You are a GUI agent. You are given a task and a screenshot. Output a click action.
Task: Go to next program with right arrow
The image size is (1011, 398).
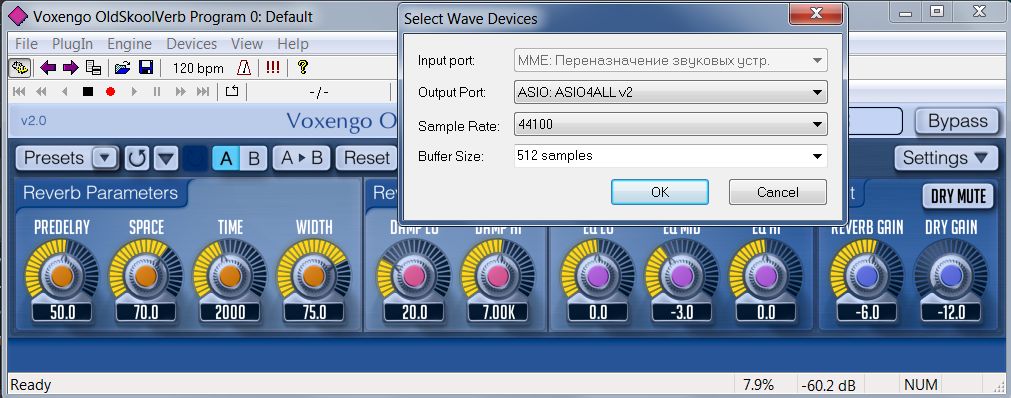pyautogui.click(x=70, y=68)
